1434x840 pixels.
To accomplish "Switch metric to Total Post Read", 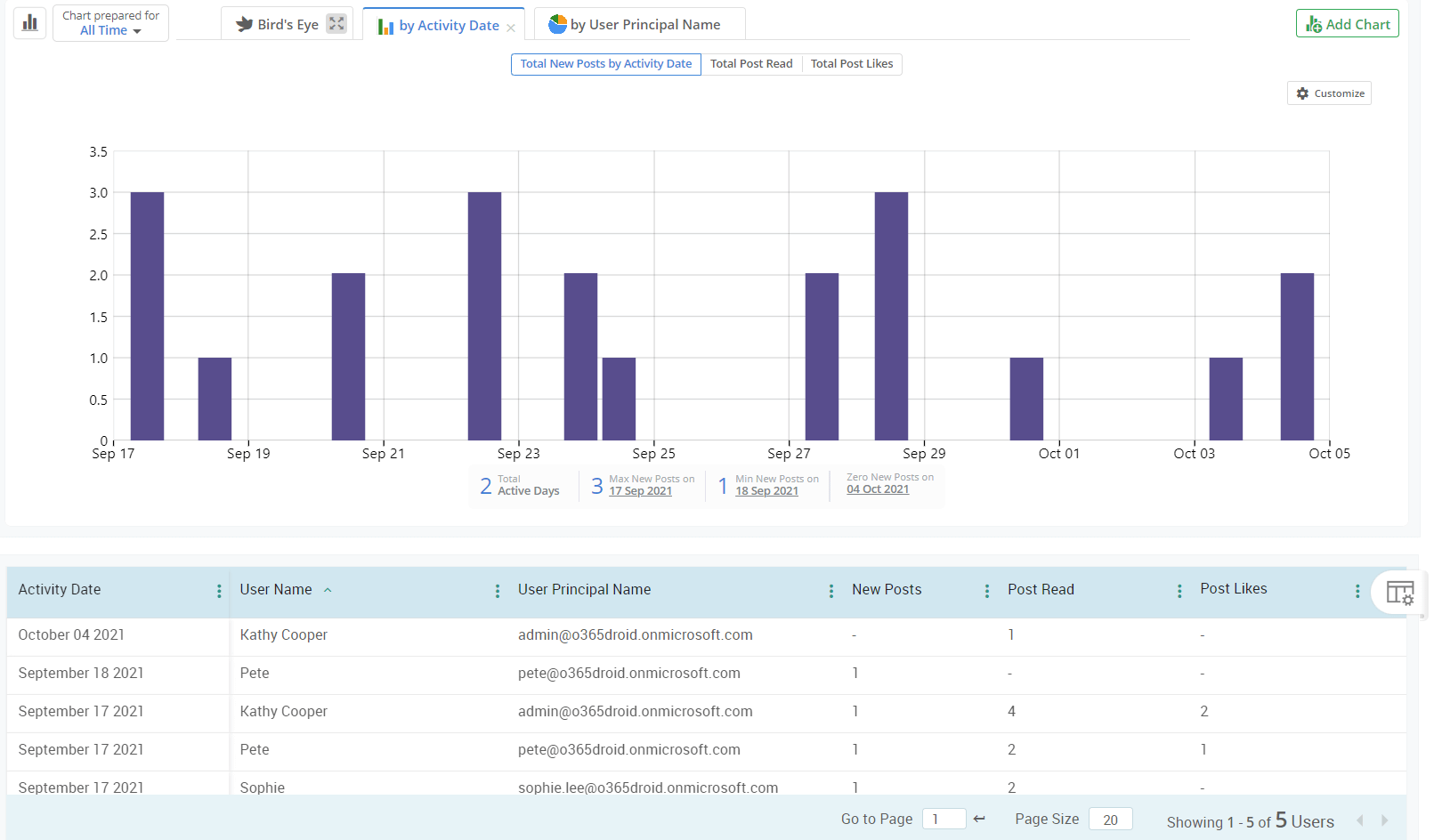I will click(751, 63).
